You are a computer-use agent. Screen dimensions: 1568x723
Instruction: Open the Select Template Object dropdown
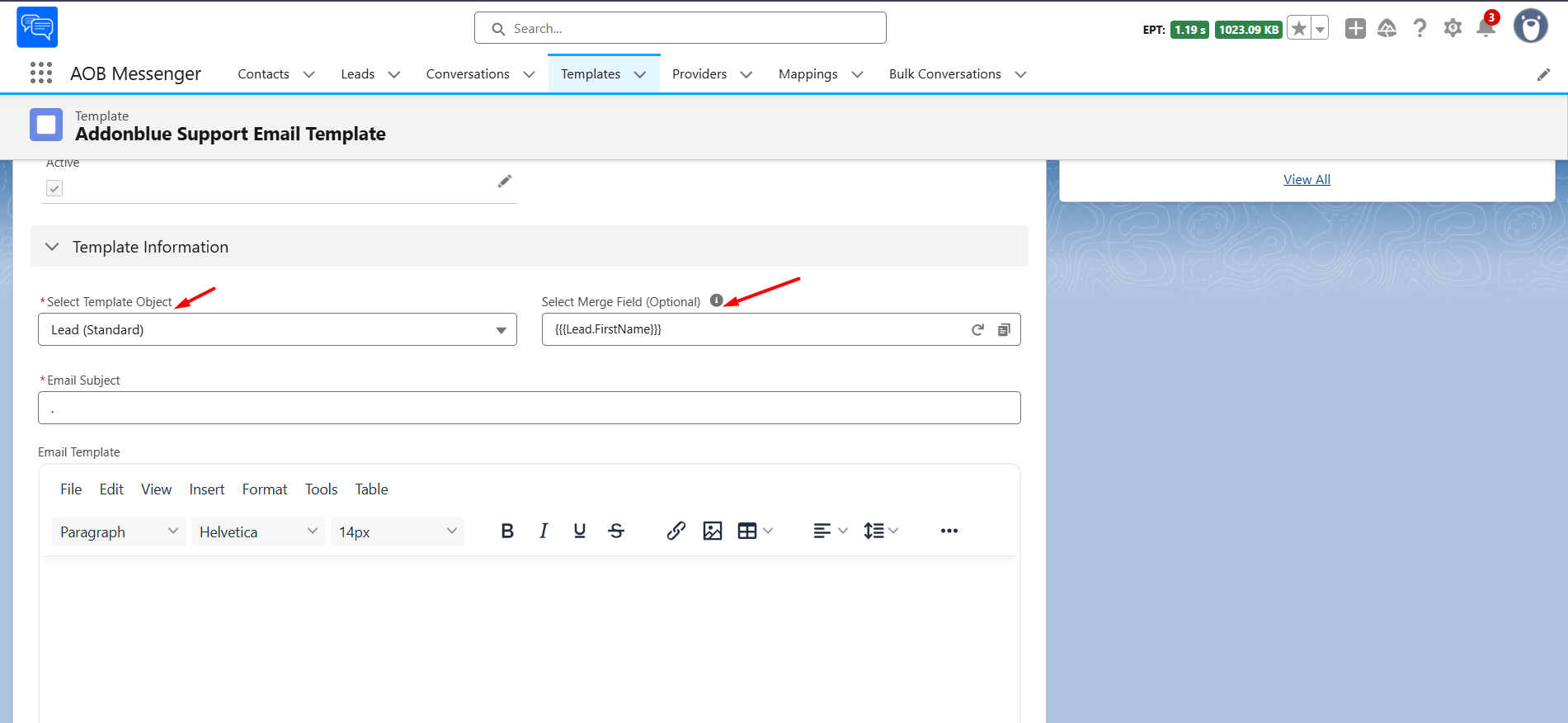coord(277,329)
